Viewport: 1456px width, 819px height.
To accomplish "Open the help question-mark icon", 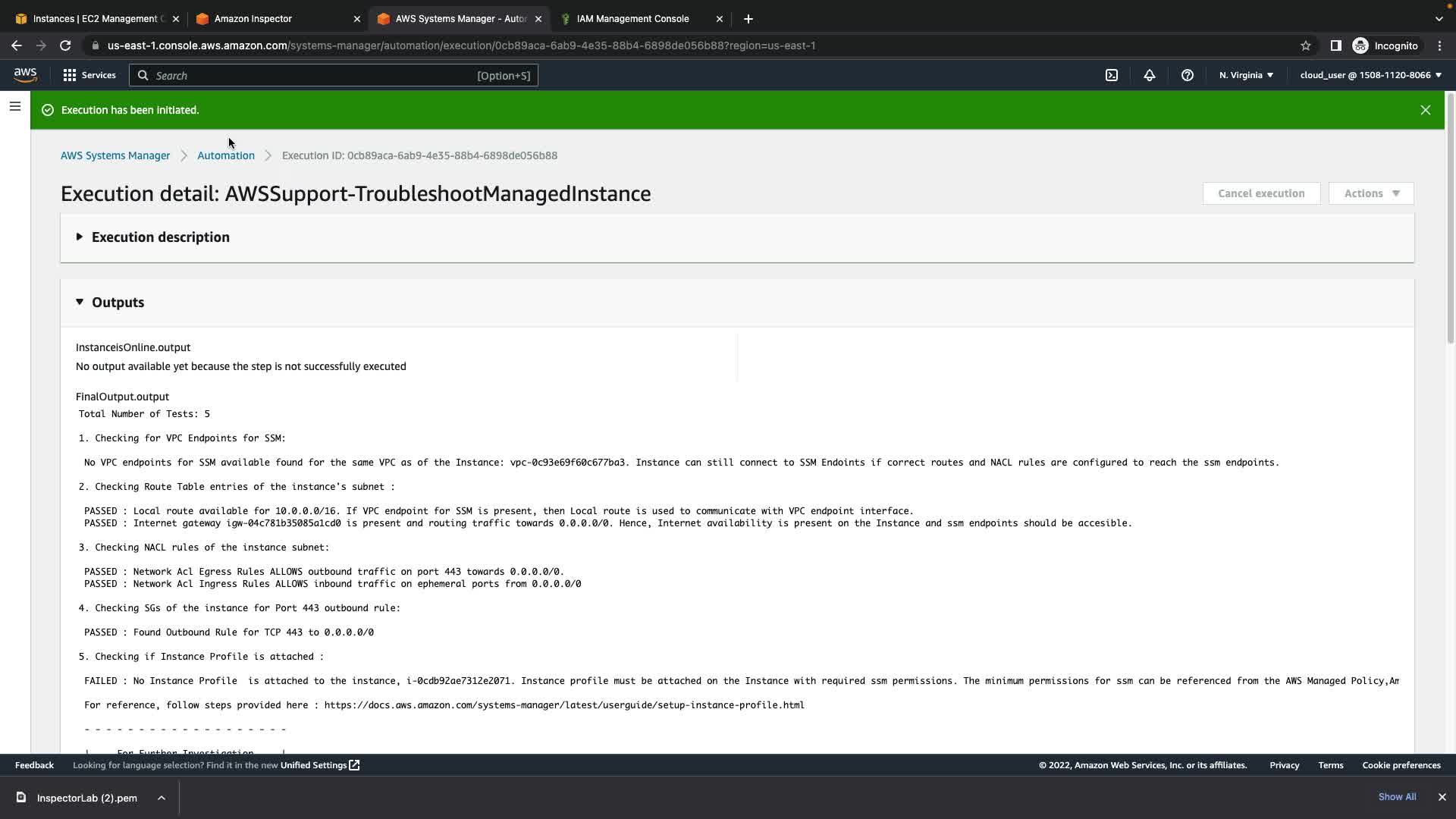I will pyautogui.click(x=1188, y=75).
